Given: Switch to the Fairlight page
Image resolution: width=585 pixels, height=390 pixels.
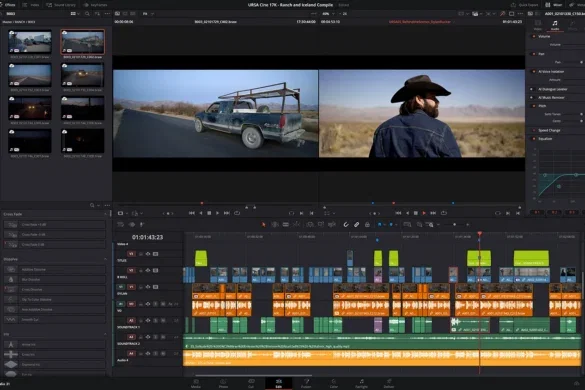Looking at the screenshot, I should 361,383.
